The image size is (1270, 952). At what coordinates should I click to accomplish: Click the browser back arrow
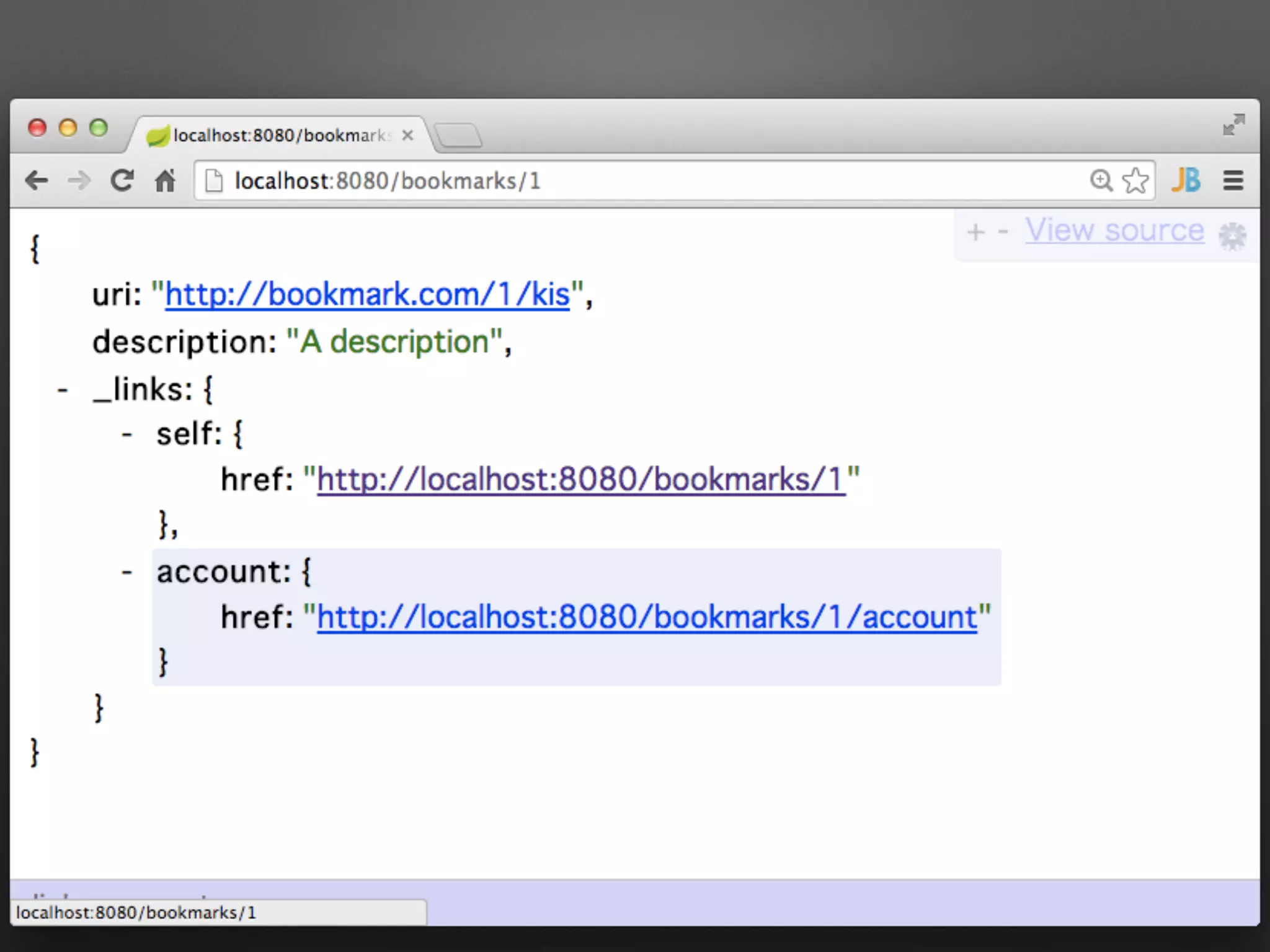[36, 181]
